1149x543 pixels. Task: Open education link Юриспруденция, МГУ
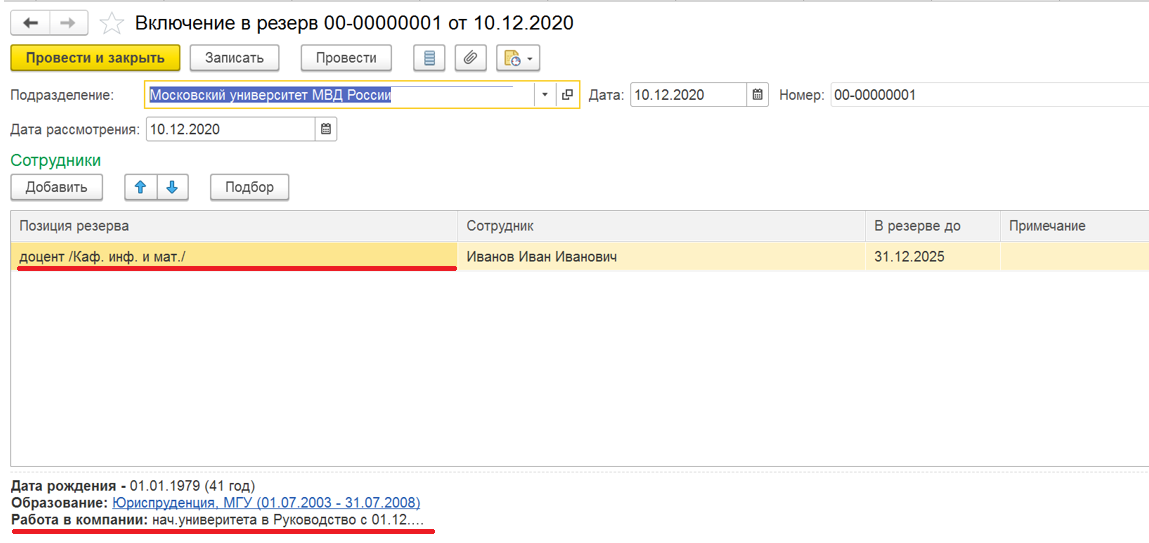pos(266,503)
